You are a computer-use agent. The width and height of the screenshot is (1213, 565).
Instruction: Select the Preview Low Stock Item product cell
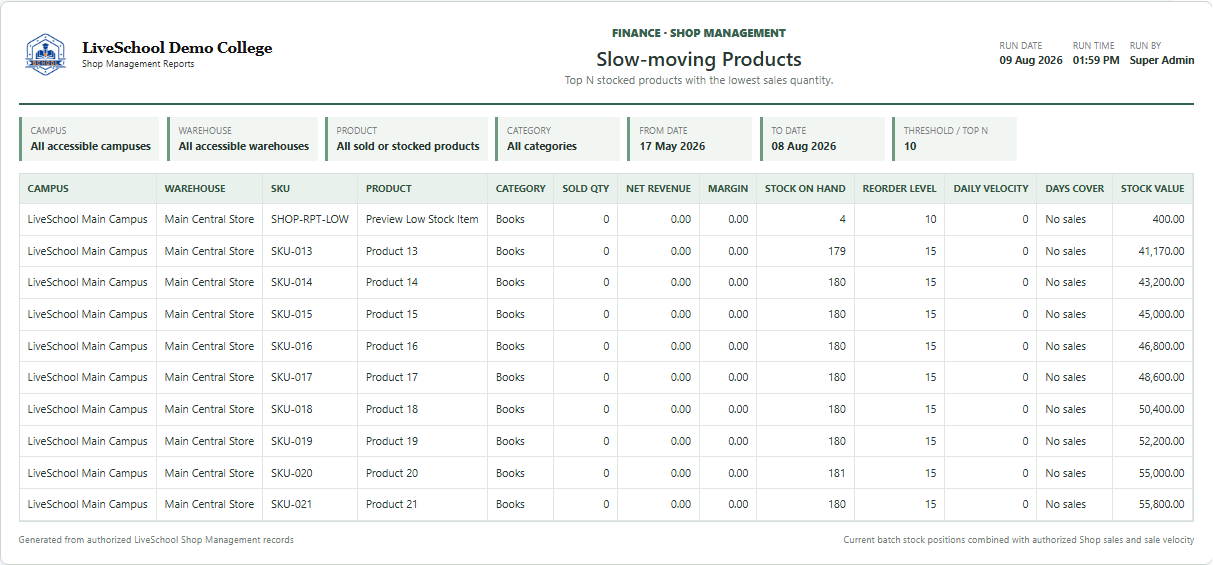pyautogui.click(x=422, y=219)
